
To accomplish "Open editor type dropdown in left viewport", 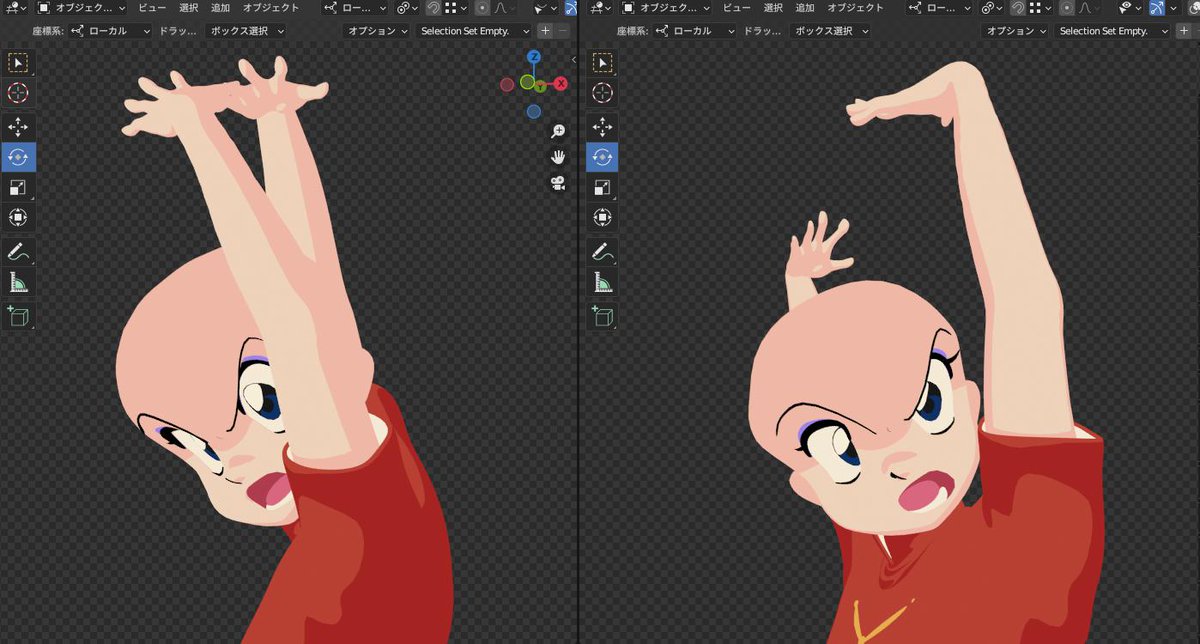I will 15,8.
